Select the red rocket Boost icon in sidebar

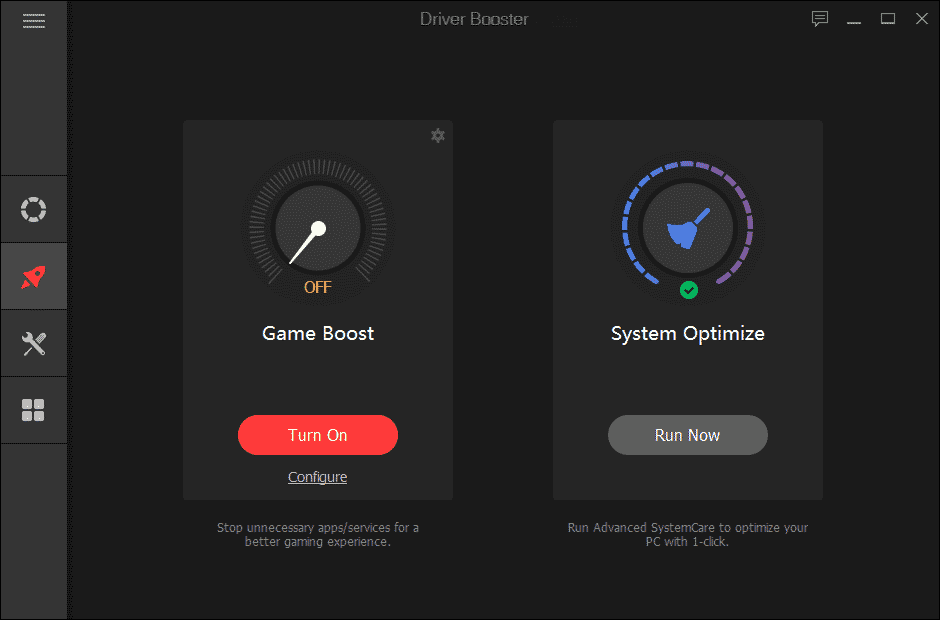[x=33, y=276]
